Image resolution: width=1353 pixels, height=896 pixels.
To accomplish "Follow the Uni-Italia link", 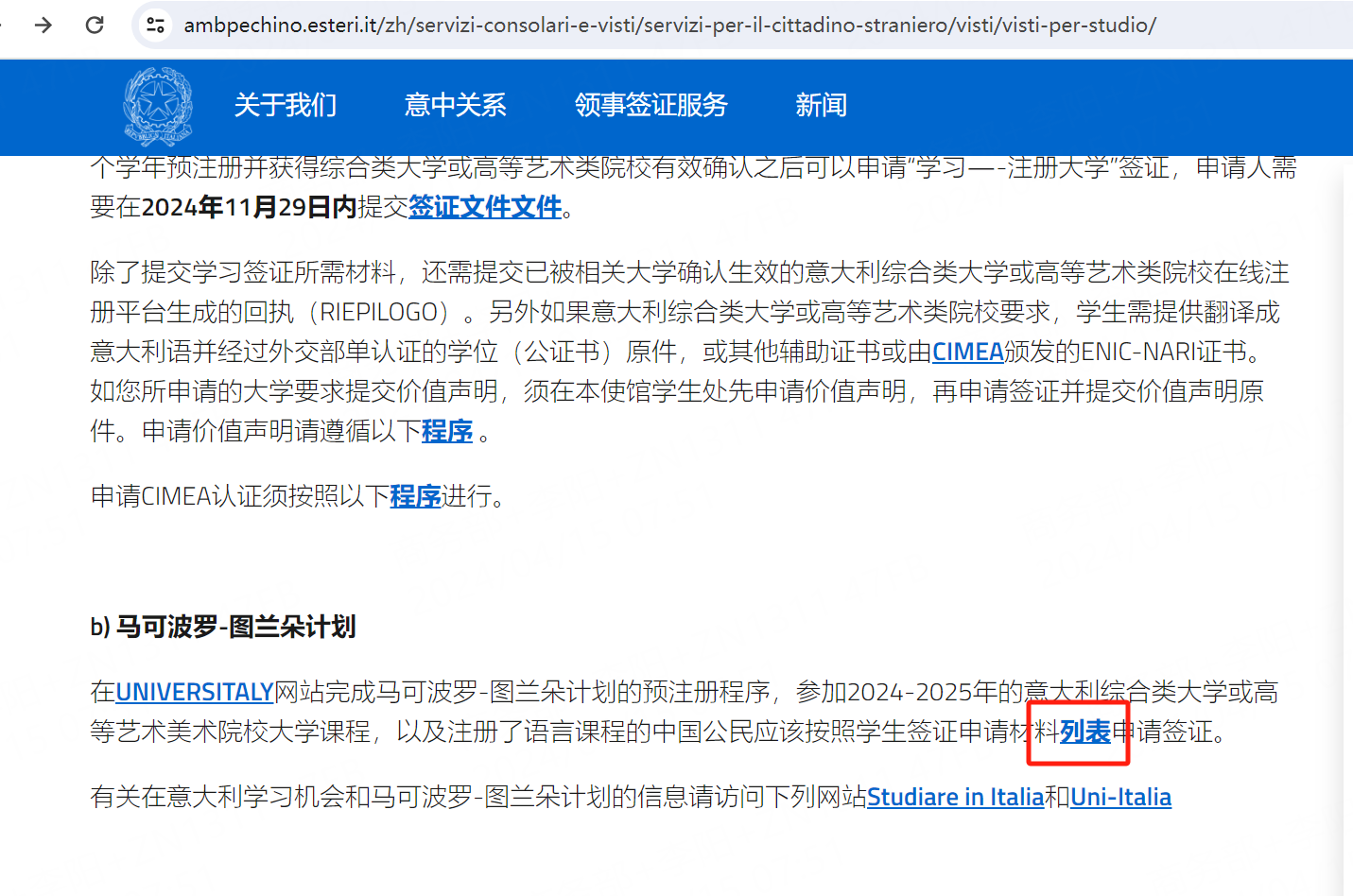I will tap(1120, 798).
